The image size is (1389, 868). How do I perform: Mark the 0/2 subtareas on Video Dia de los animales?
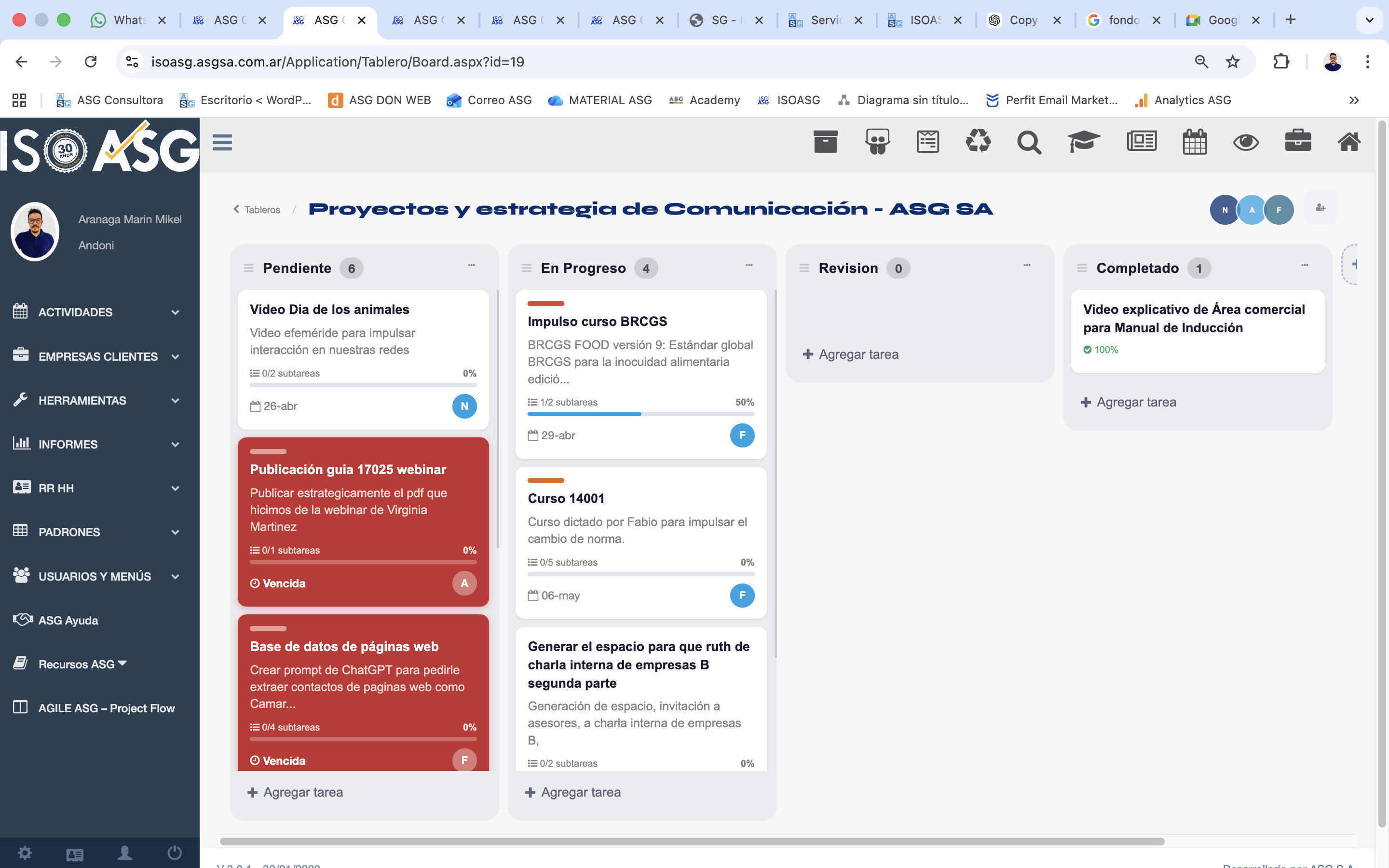tap(285, 373)
